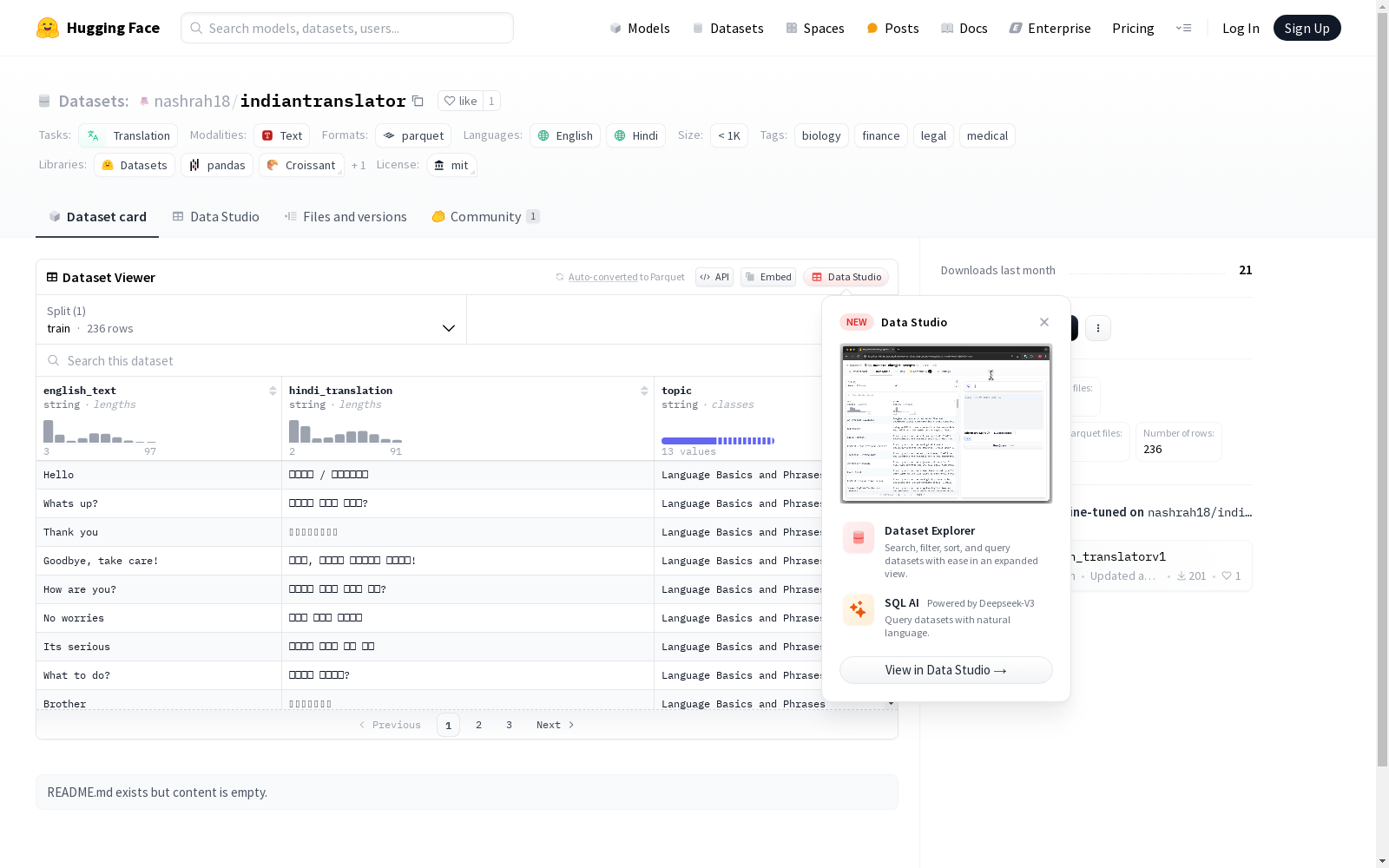This screenshot has width=1389, height=868.
Task: Copy dataset name with the copy icon
Action: (x=418, y=101)
